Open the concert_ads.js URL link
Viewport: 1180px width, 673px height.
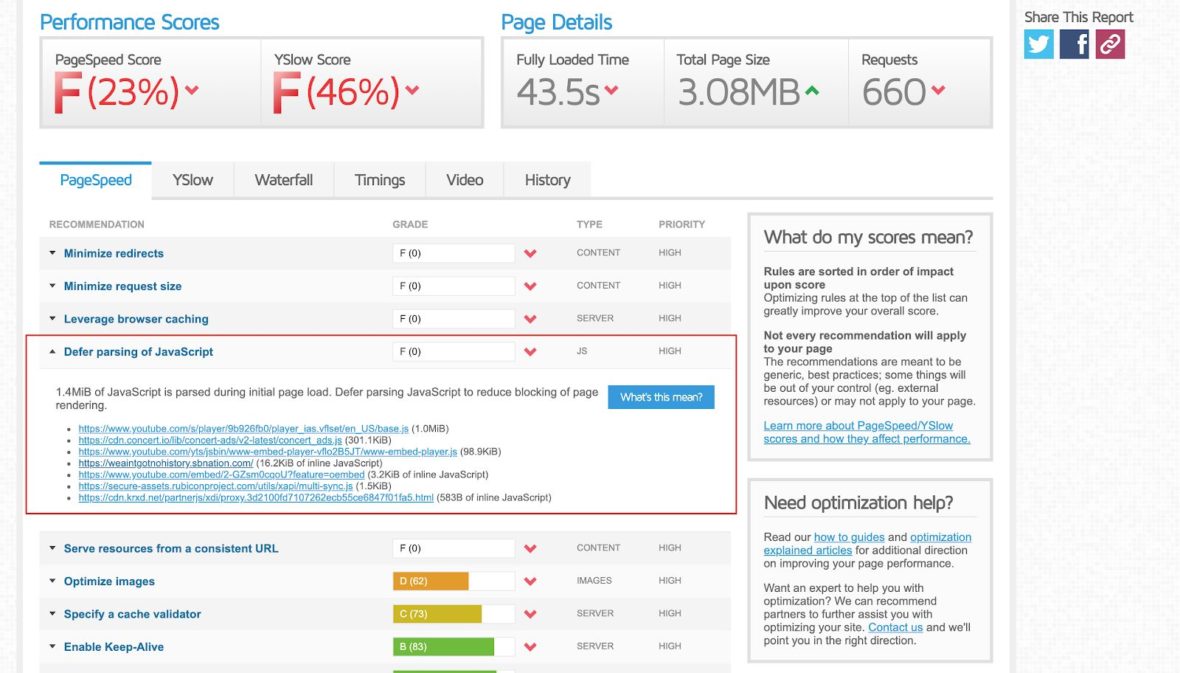point(210,440)
